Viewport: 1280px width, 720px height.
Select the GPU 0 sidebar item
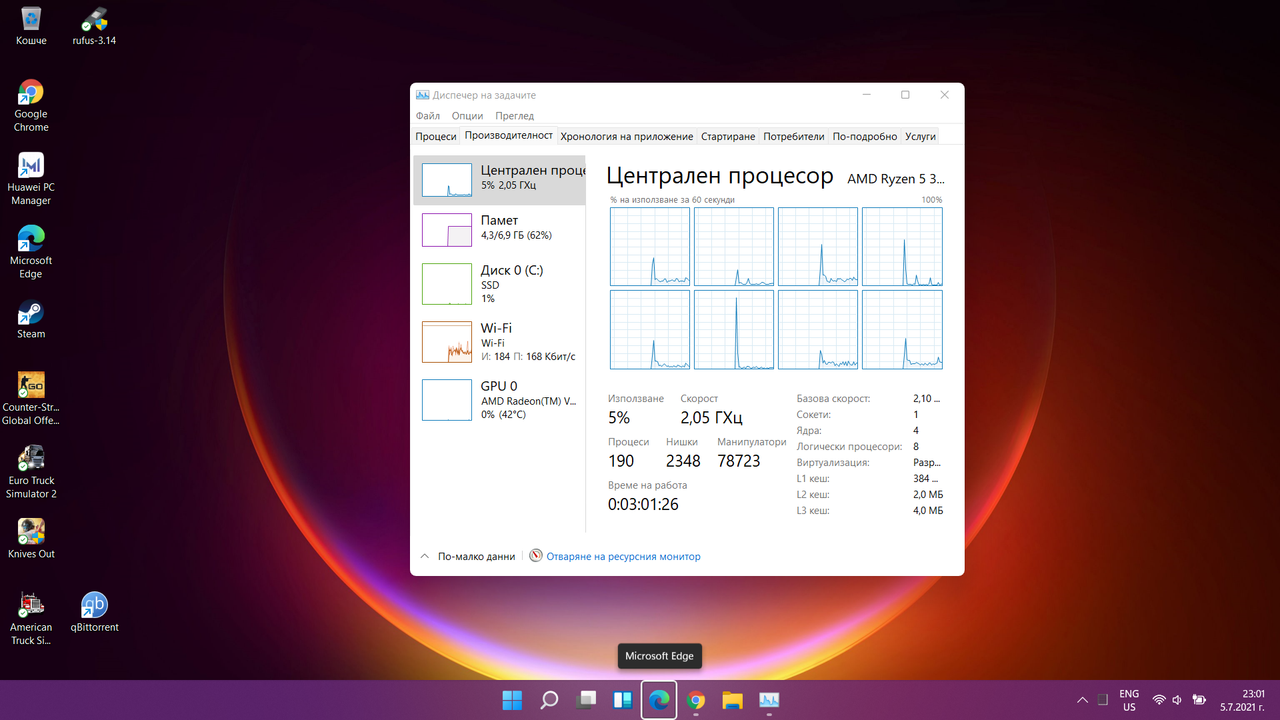click(x=500, y=400)
